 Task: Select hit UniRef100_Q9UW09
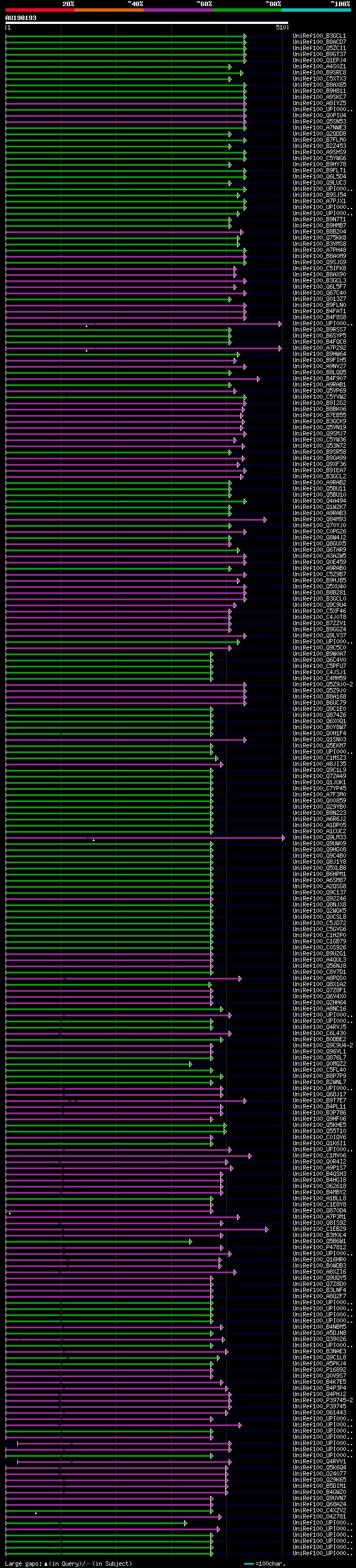pyautogui.click(x=319, y=844)
